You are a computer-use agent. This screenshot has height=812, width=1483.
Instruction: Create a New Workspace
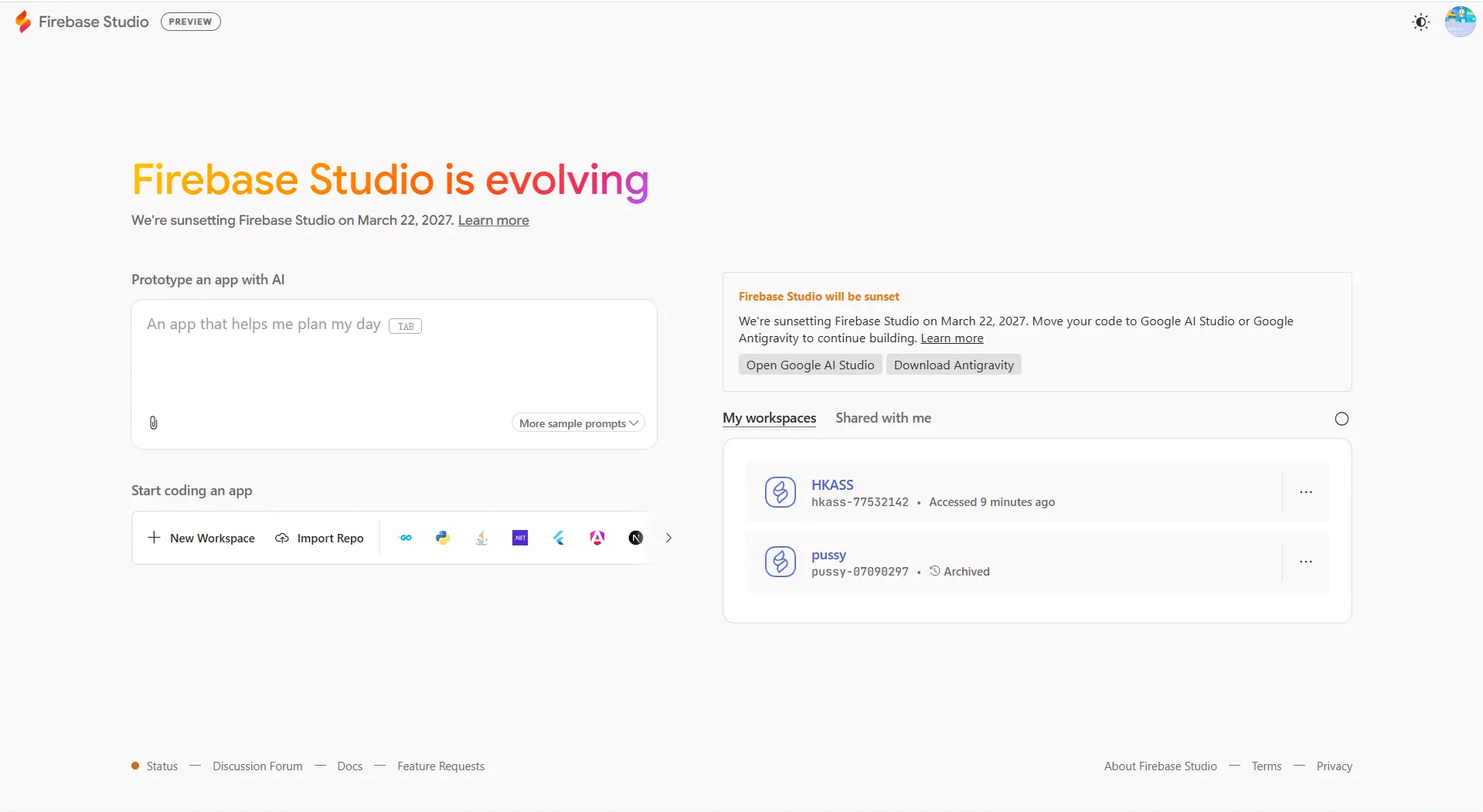pos(202,538)
